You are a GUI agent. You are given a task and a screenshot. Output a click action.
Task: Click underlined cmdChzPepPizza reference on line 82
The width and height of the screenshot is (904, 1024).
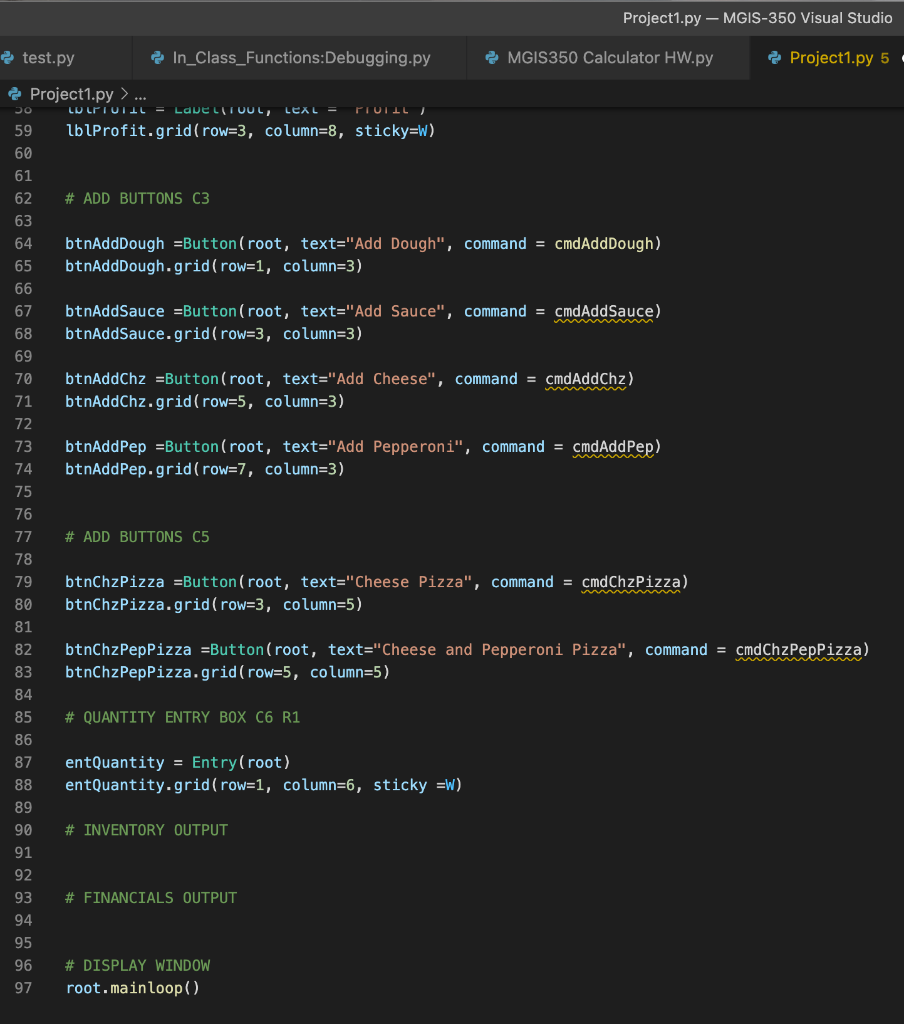point(798,649)
